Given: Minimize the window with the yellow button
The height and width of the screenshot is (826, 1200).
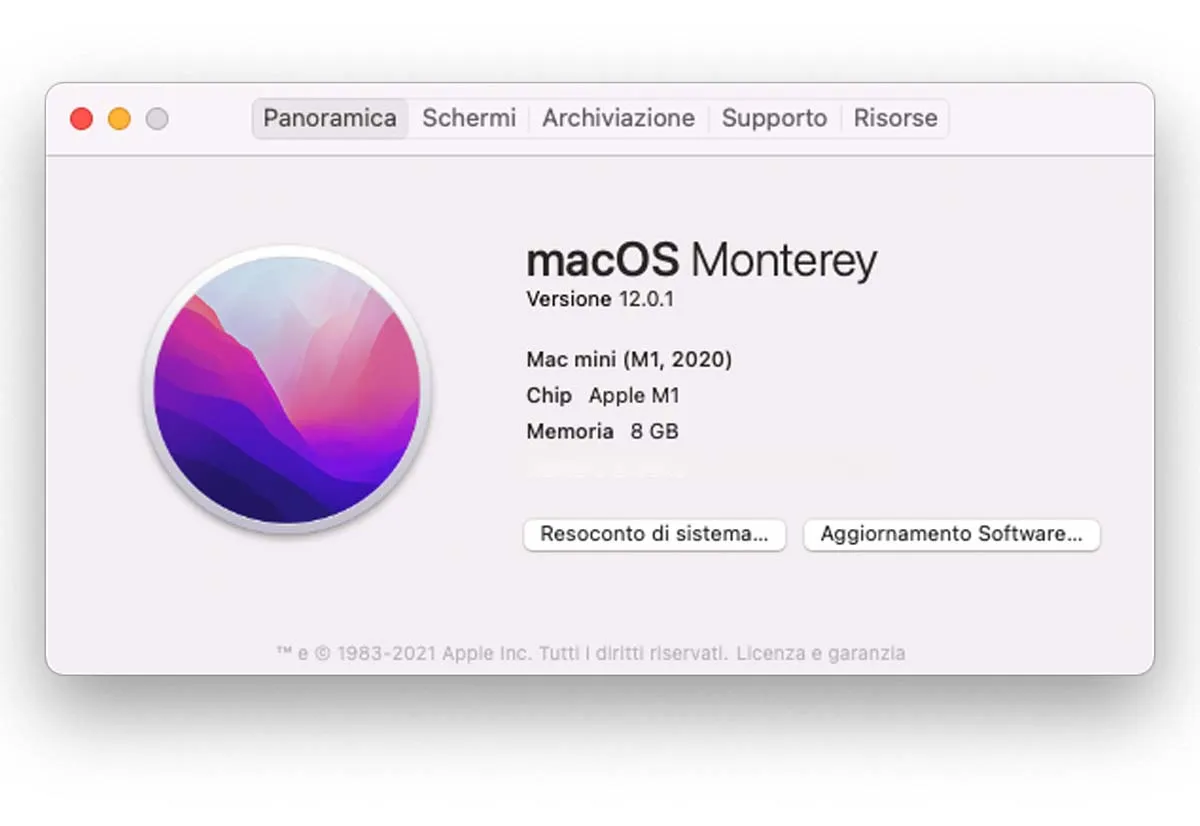Looking at the screenshot, I should 119,119.
